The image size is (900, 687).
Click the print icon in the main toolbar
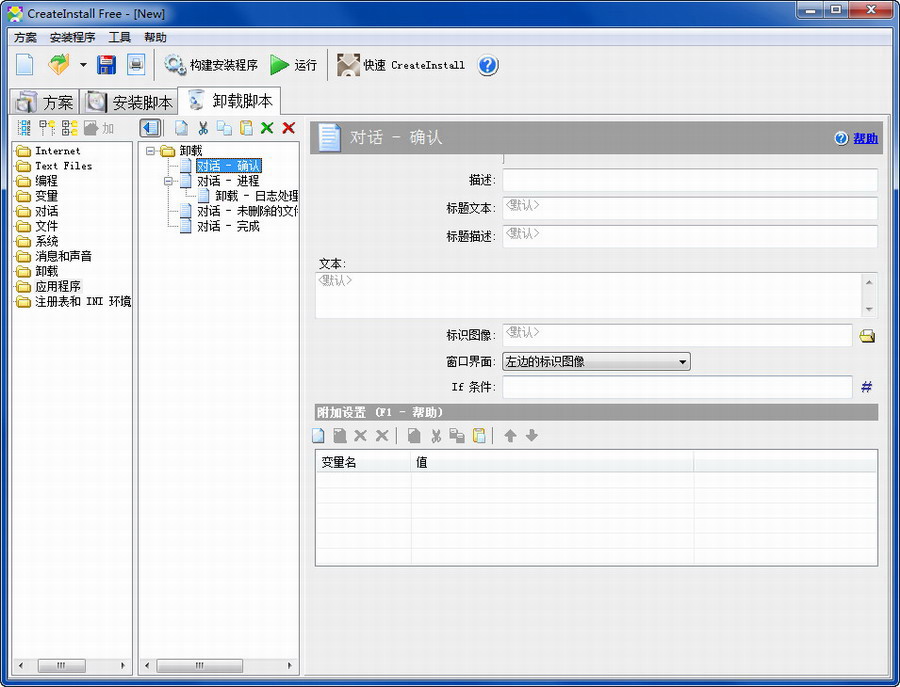pyautogui.click(x=136, y=64)
